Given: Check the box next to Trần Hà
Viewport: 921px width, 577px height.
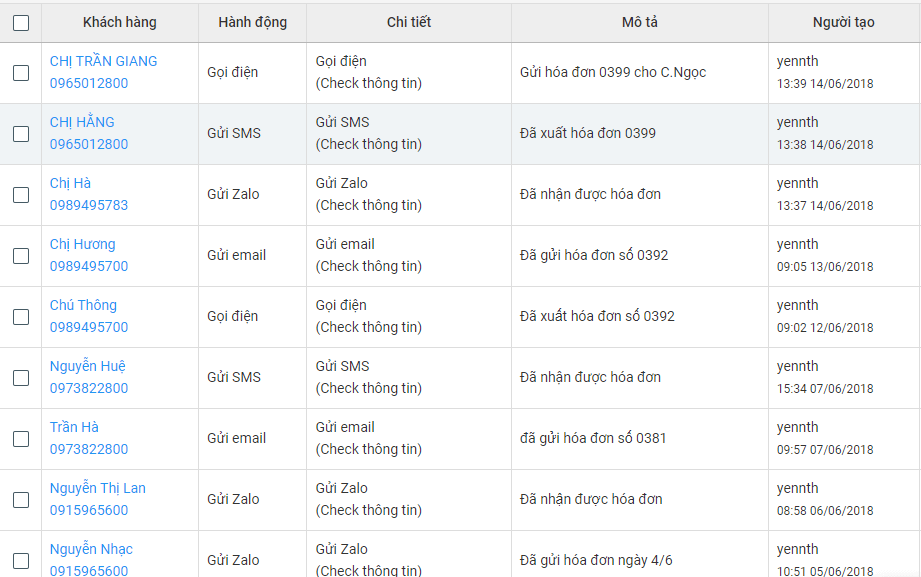Looking at the screenshot, I should tap(21, 439).
